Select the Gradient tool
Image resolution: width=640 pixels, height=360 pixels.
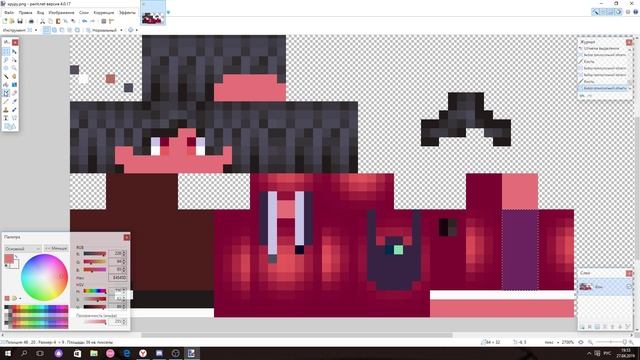click(14, 84)
